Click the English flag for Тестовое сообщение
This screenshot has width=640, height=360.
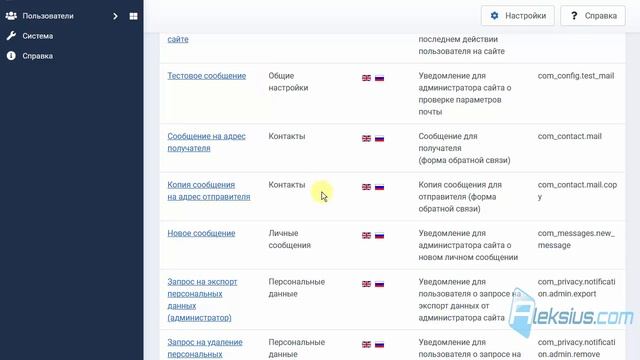pos(367,78)
